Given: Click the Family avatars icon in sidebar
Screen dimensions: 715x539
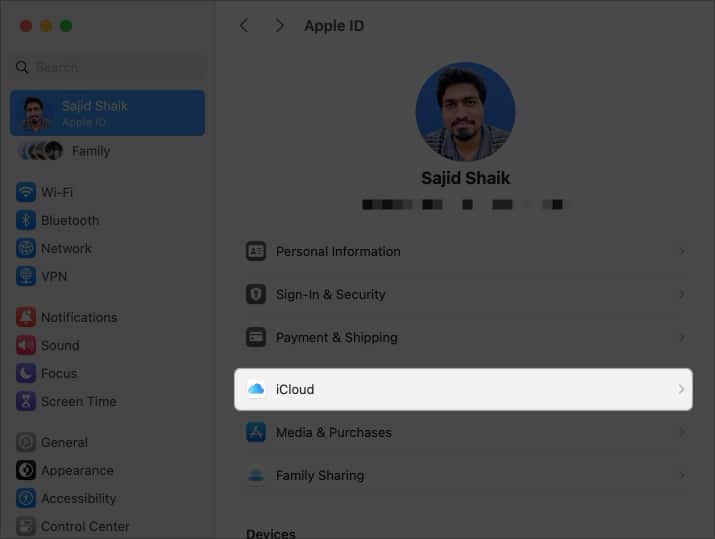Looking at the screenshot, I should 40,150.
